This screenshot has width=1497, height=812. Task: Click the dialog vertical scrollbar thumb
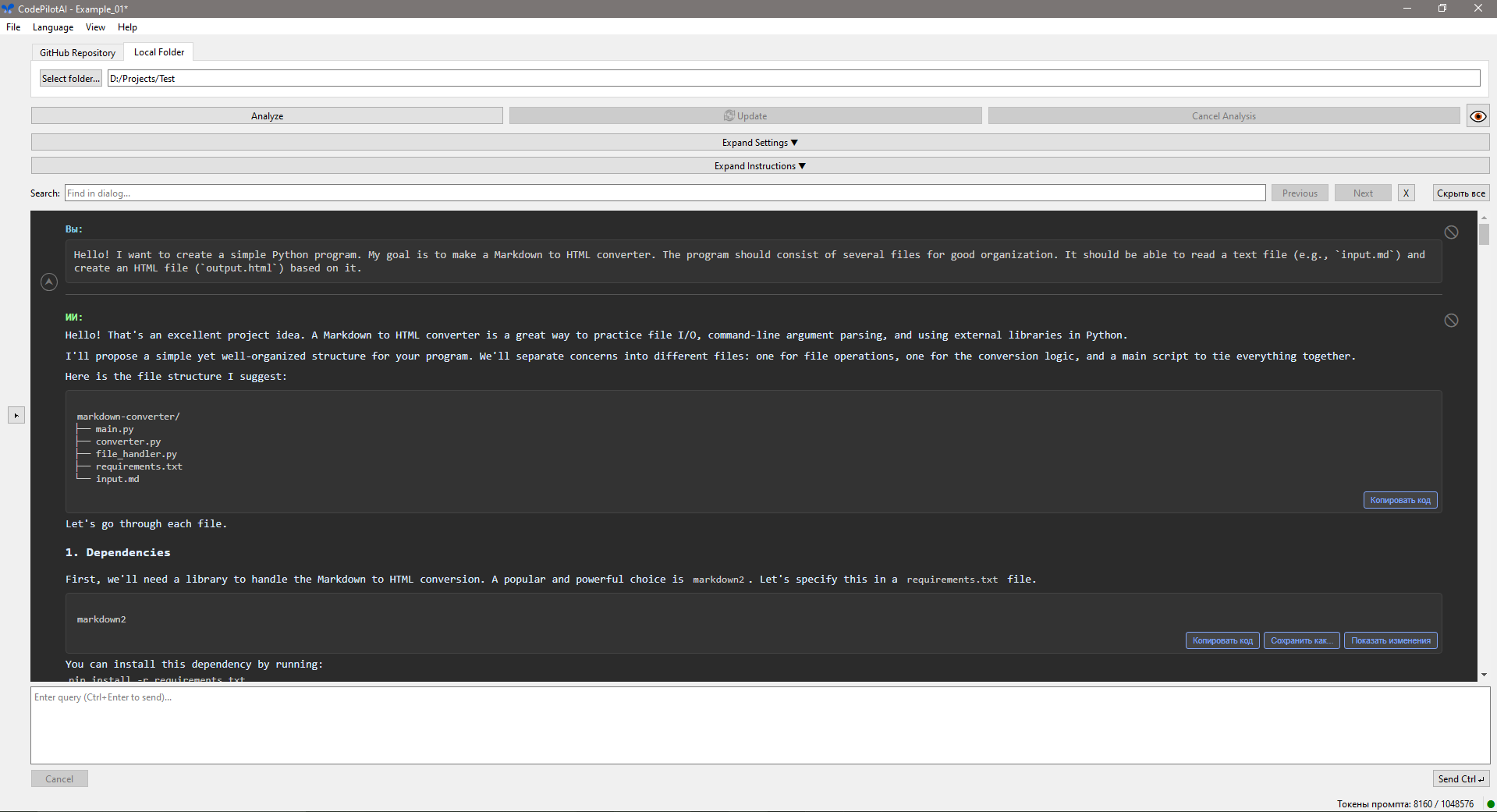point(1484,234)
